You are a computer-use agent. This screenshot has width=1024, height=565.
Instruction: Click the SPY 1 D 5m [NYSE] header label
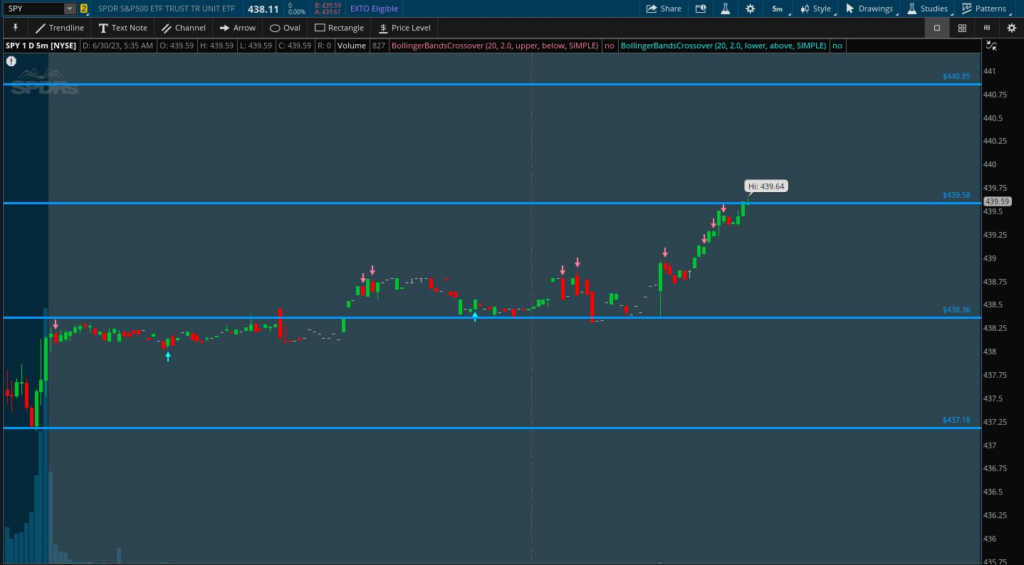pos(40,46)
